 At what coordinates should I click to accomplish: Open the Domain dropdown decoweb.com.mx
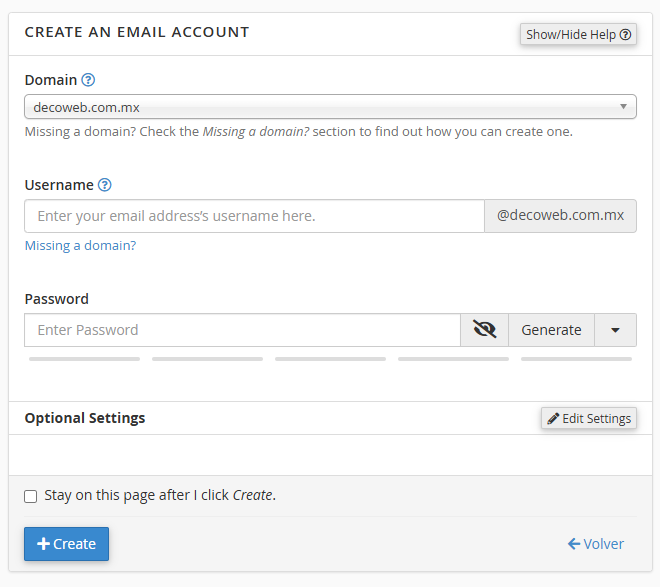tap(330, 106)
